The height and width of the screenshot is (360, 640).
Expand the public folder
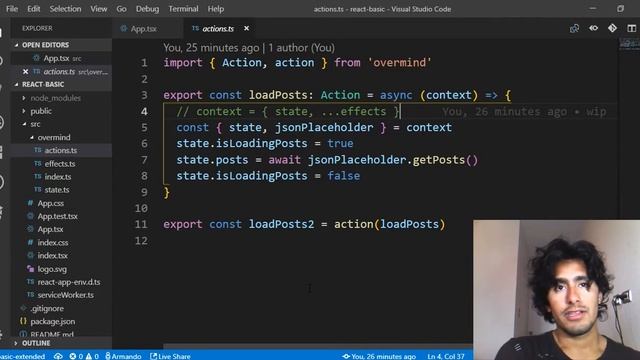point(41,111)
